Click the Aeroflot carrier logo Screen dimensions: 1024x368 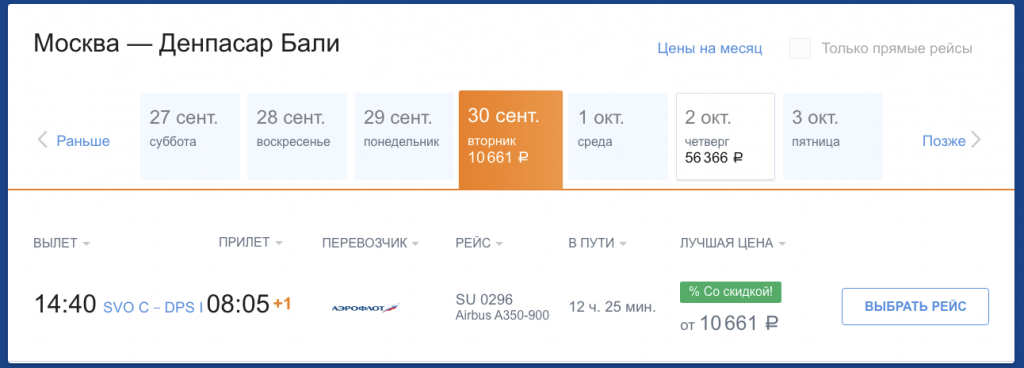coord(365,307)
